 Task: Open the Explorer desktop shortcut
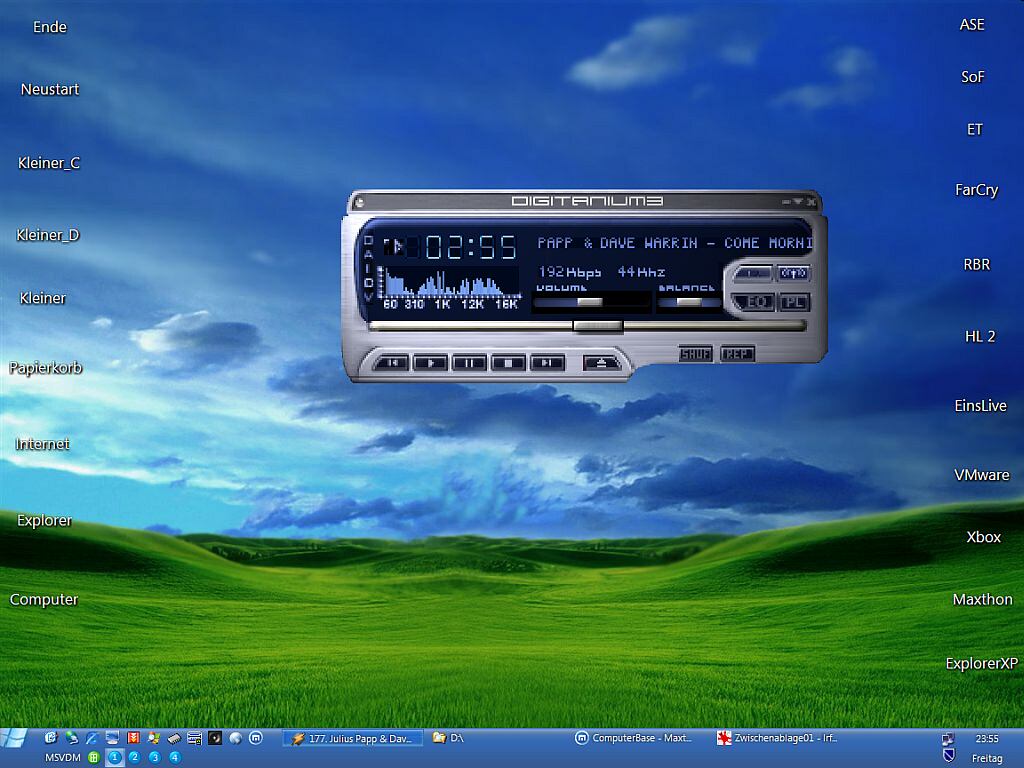[x=44, y=520]
